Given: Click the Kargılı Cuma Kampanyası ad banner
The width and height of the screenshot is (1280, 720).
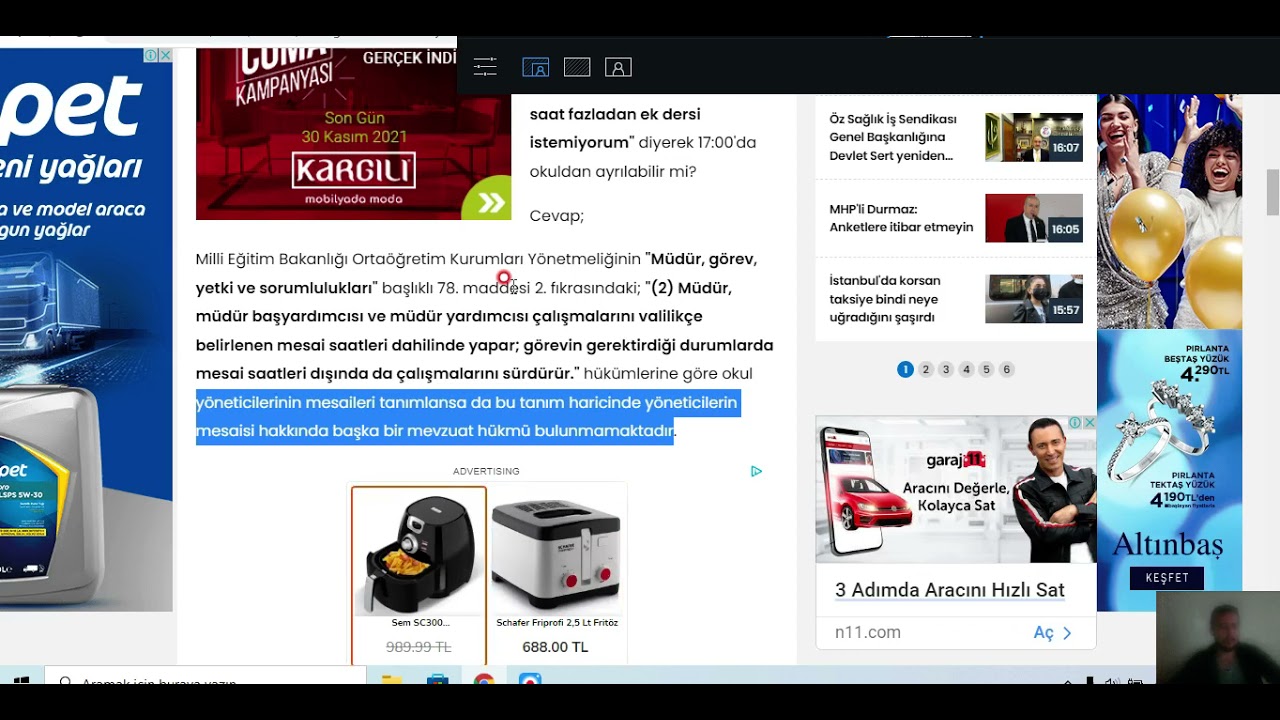Looking at the screenshot, I should 353,134.
